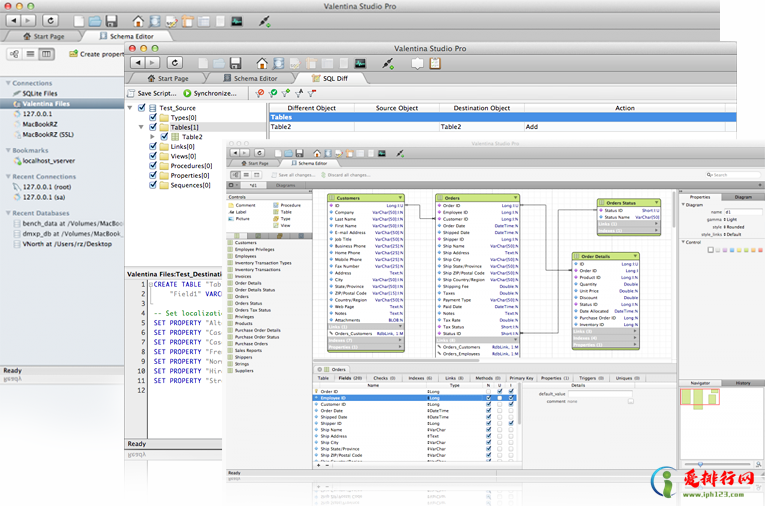Click the Synchronize green arrow icon

pos(187,93)
